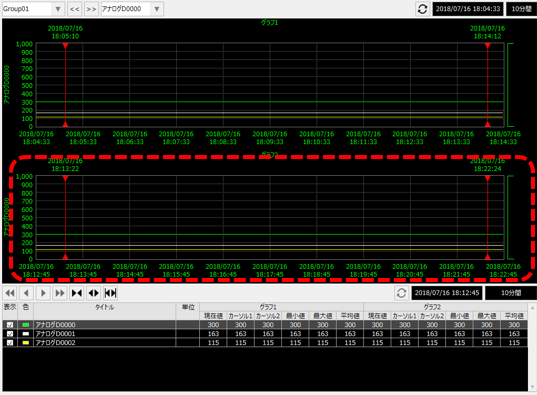The height and width of the screenshot is (395, 537).
Task: Refresh graph 1 with top reload icon
Action: (x=422, y=9)
